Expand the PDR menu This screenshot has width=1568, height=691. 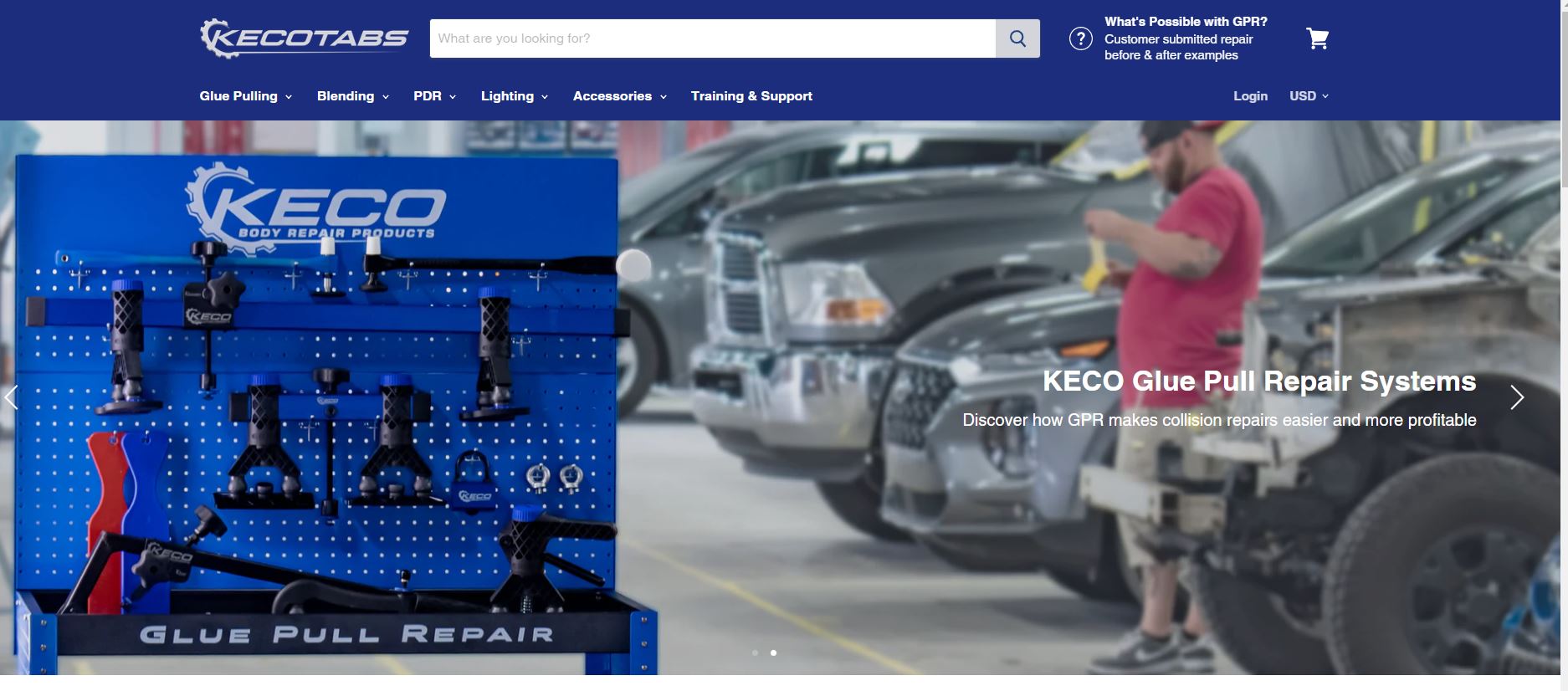coord(435,96)
